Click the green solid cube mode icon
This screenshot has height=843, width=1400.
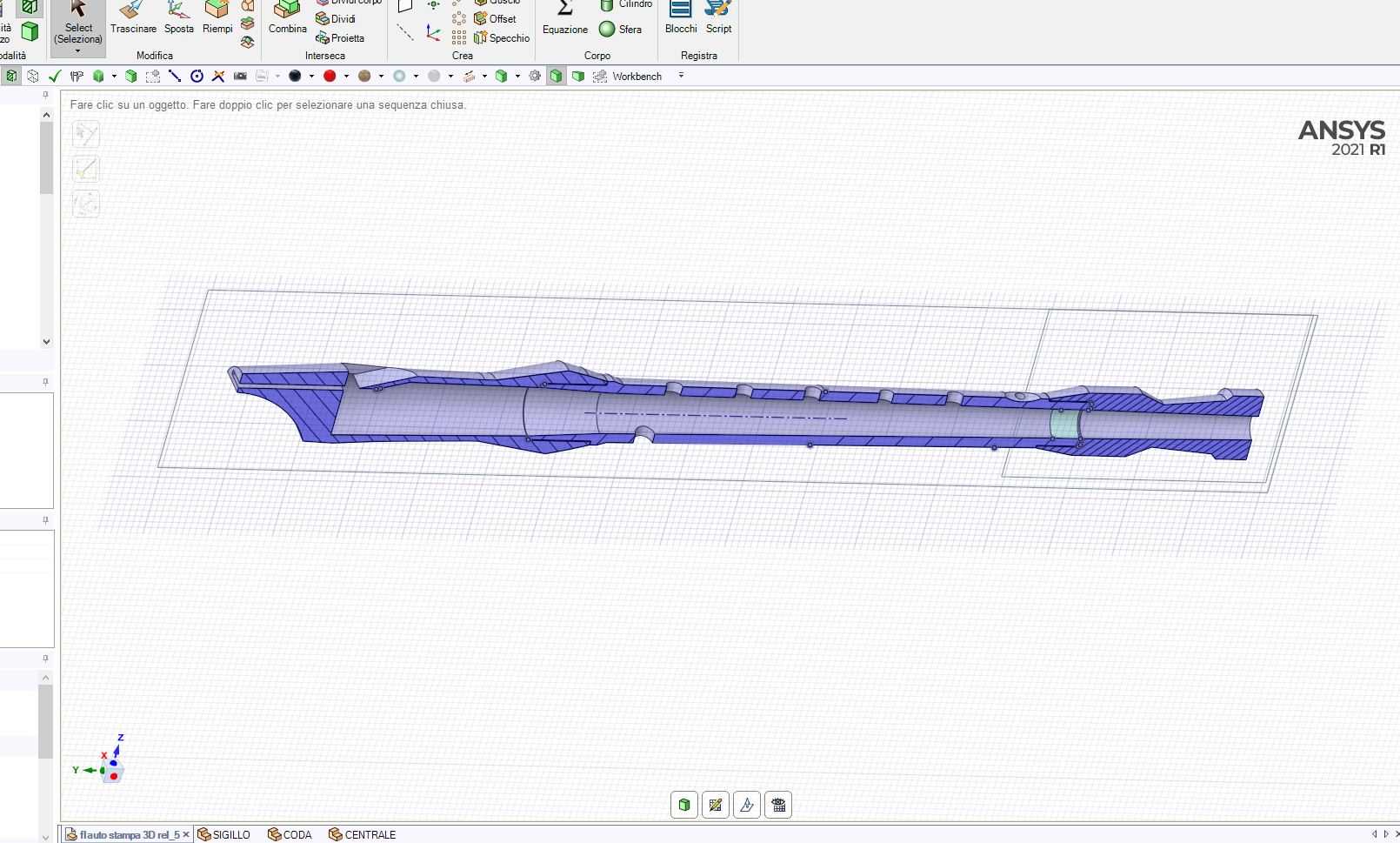[x=30, y=32]
